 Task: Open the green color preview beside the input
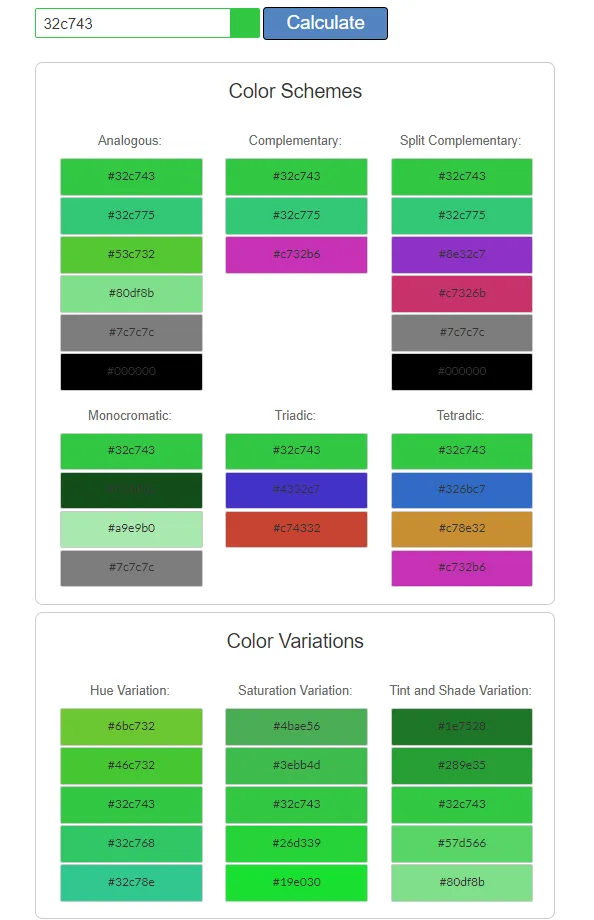point(245,23)
